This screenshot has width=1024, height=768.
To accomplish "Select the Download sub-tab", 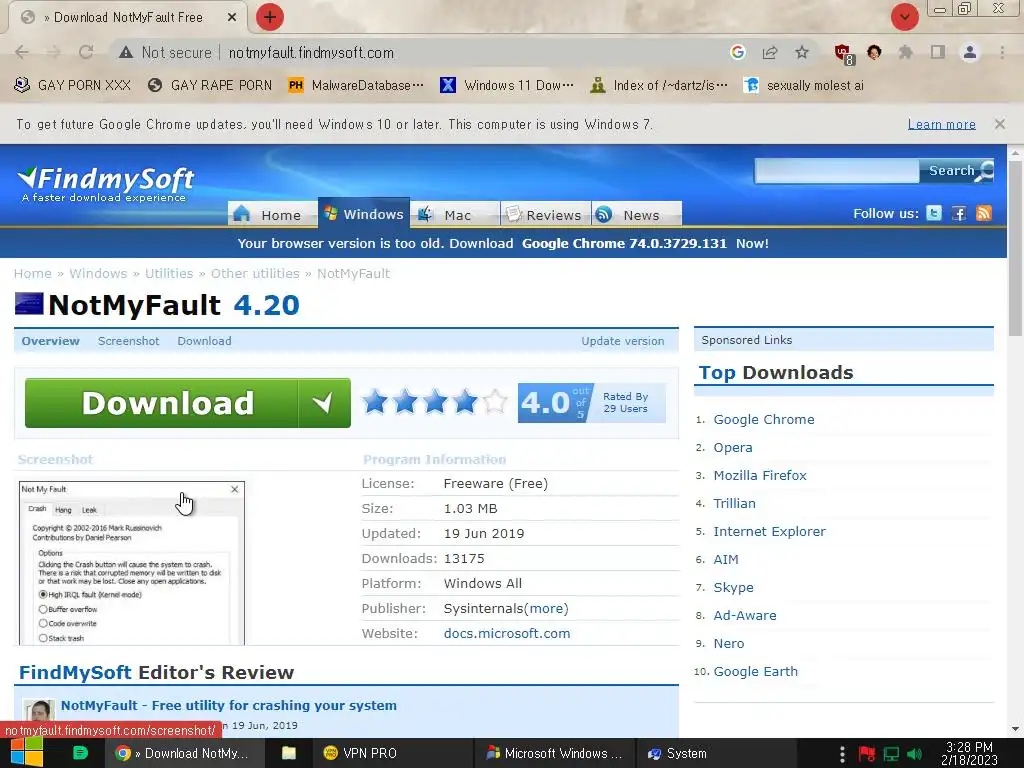I will (x=204, y=341).
